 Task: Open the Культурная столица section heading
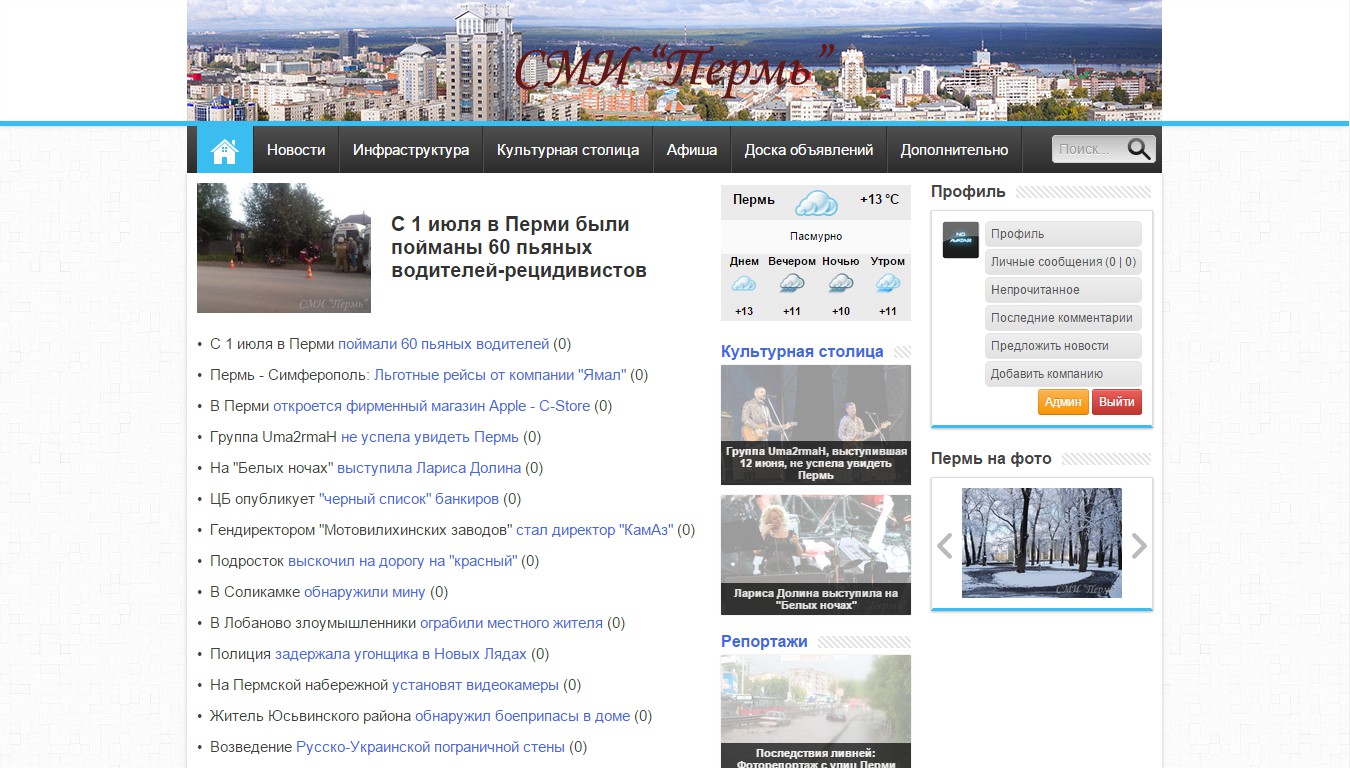[x=802, y=351]
